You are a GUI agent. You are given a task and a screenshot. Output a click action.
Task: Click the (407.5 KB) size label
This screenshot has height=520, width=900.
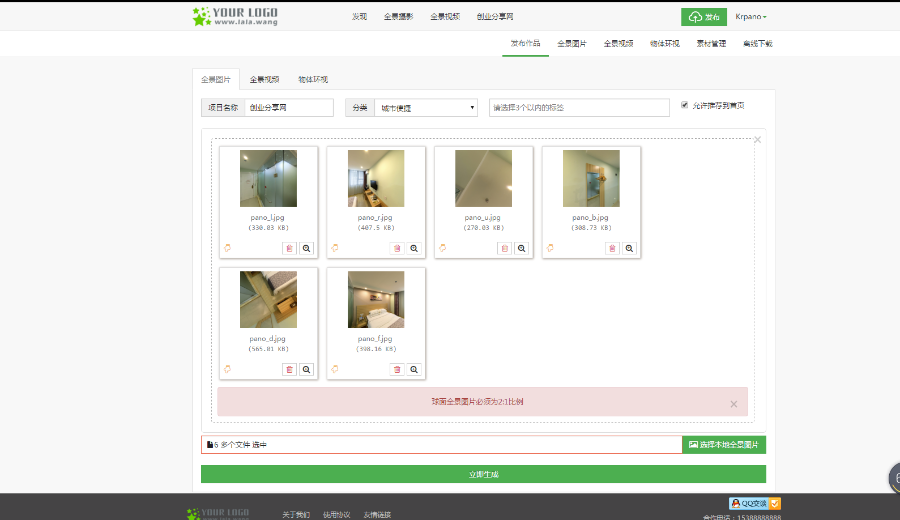pos(376,228)
